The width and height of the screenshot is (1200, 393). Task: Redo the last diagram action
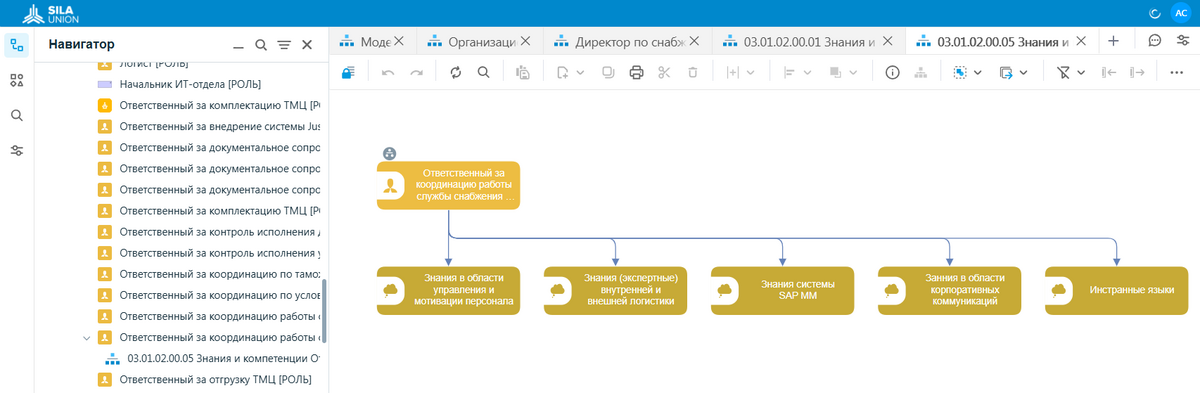[x=416, y=72]
